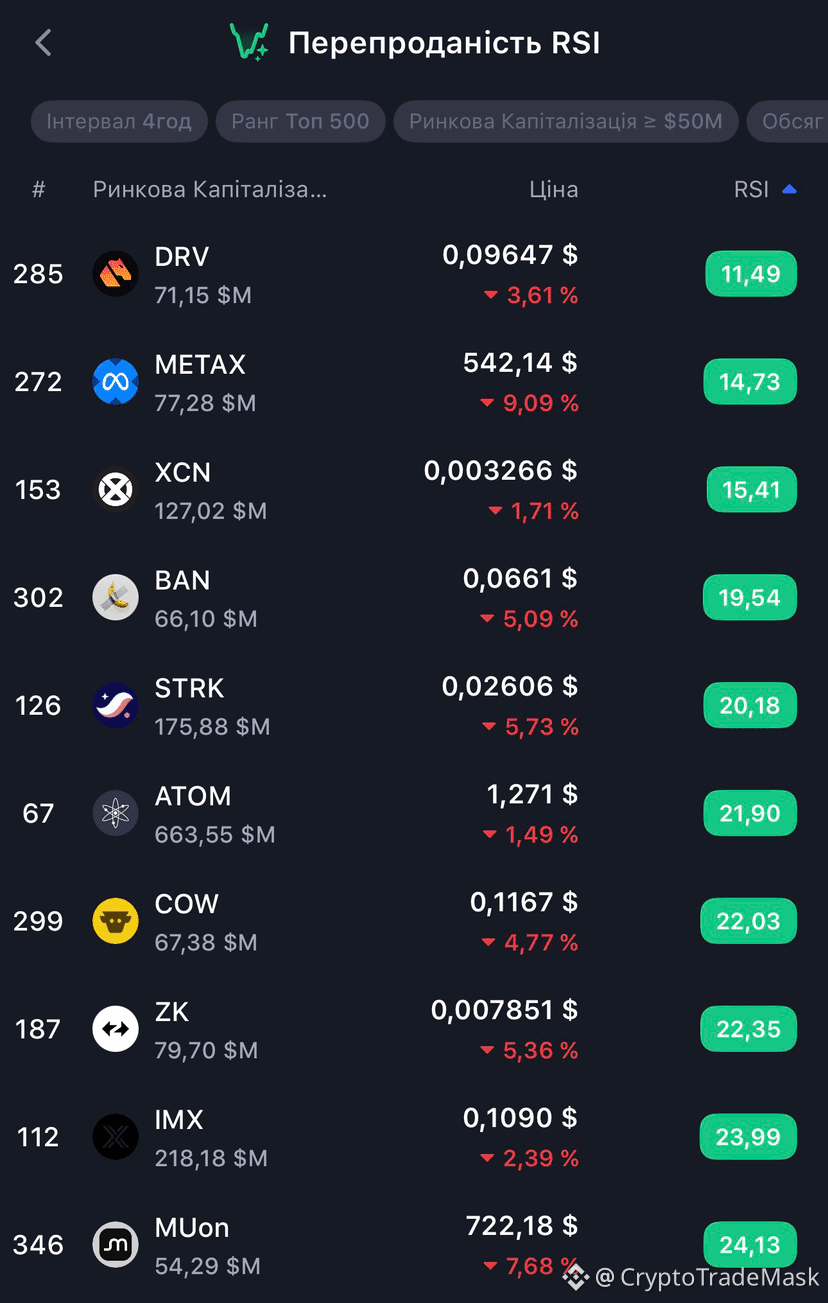Open the STRK coin logo icon

point(116,706)
